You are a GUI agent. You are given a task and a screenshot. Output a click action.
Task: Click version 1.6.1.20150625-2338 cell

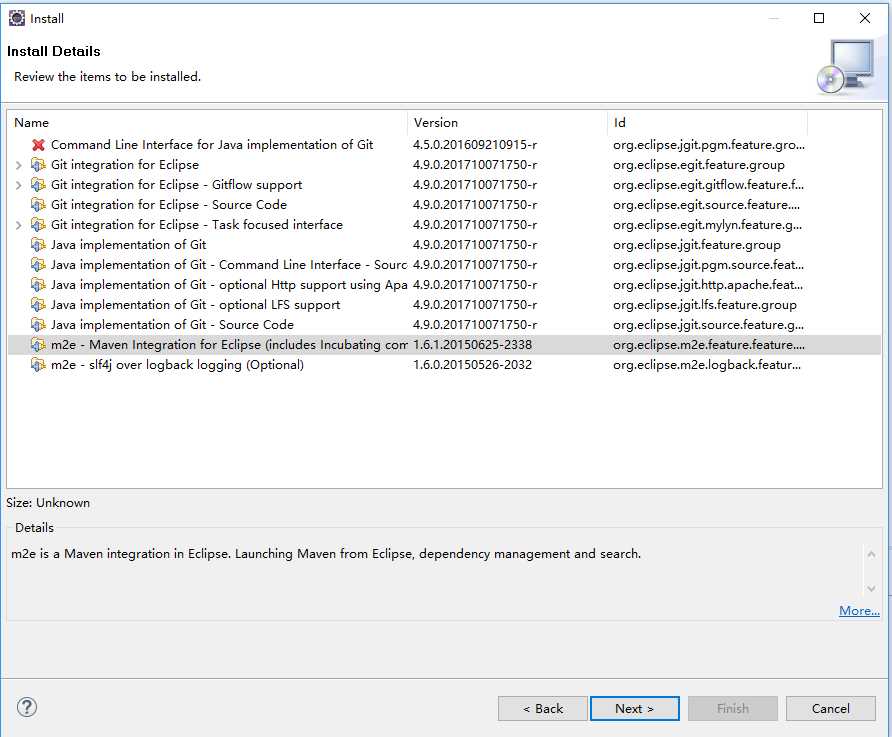pos(473,345)
